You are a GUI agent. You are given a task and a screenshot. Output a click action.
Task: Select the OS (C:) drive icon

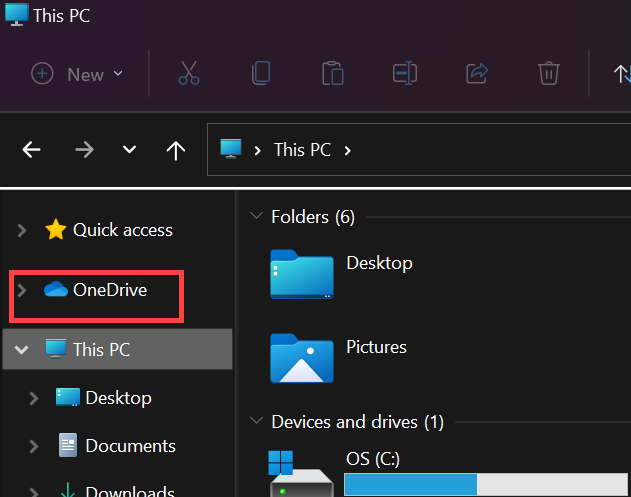tap(301, 474)
